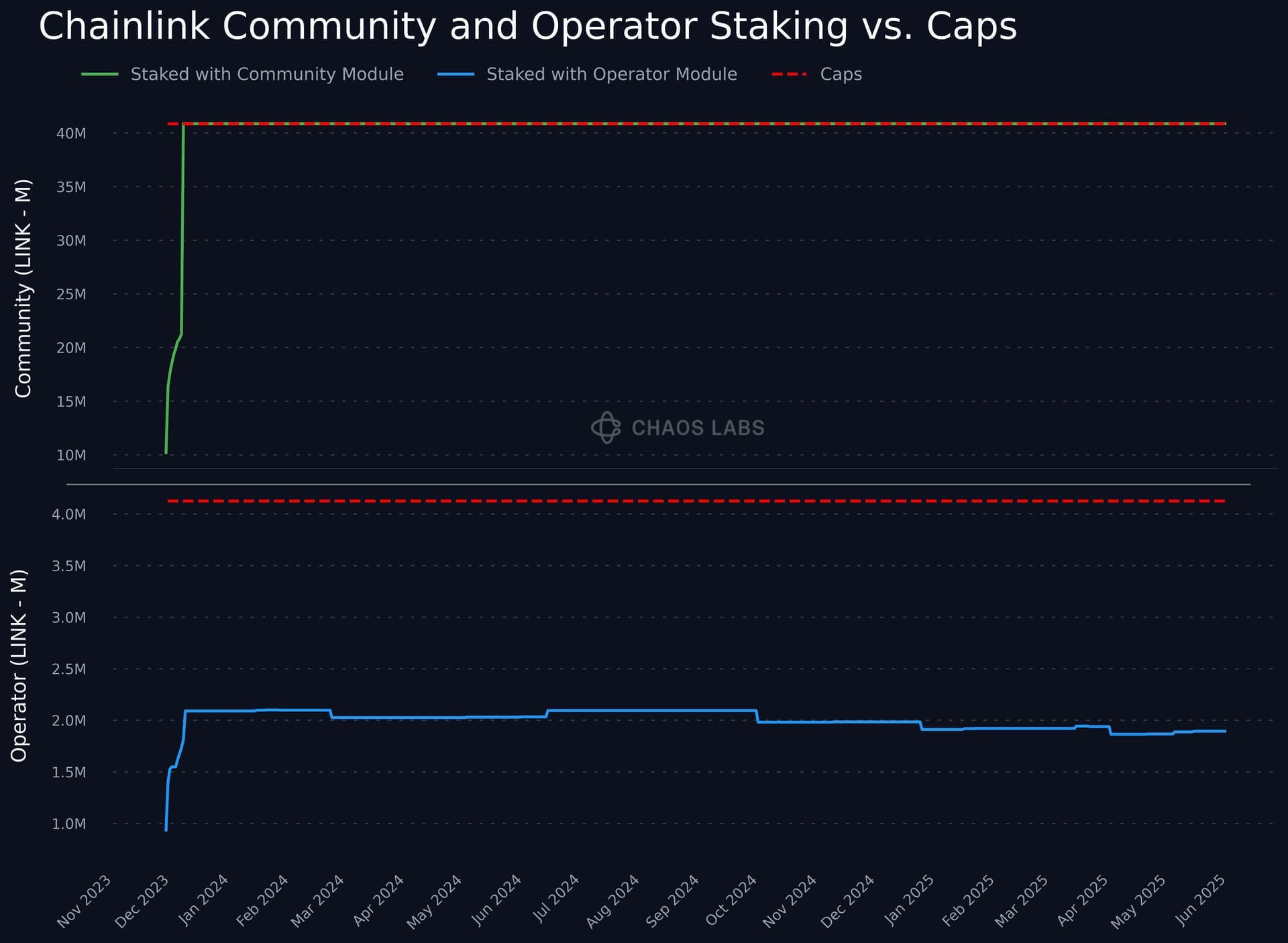
Task: Click the 'Community (LINK - M)' axis title
Action: [23, 288]
